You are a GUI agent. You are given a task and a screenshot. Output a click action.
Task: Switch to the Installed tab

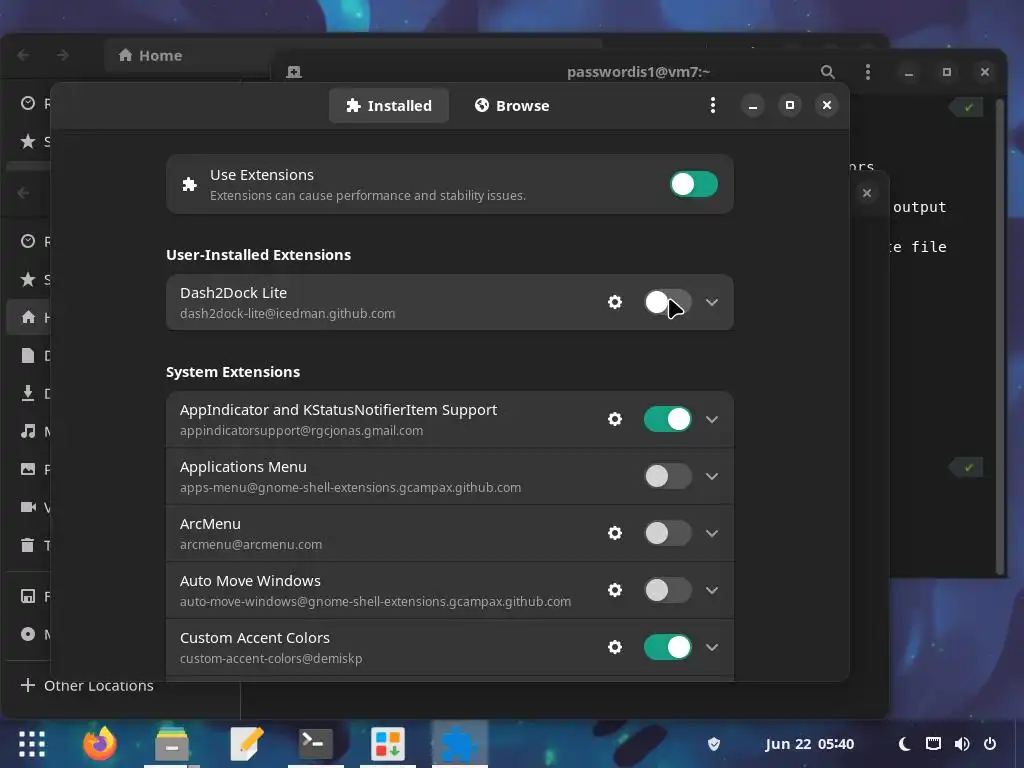coord(389,105)
